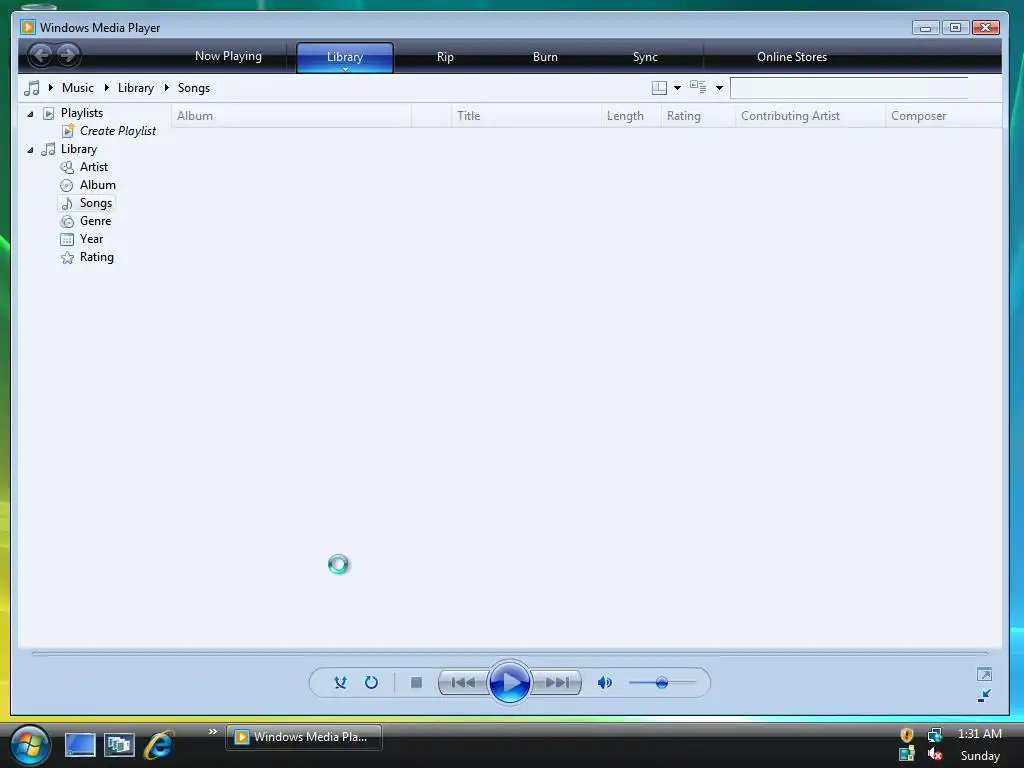Switch to the Library tab
The image size is (1024, 768).
click(345, 57)
